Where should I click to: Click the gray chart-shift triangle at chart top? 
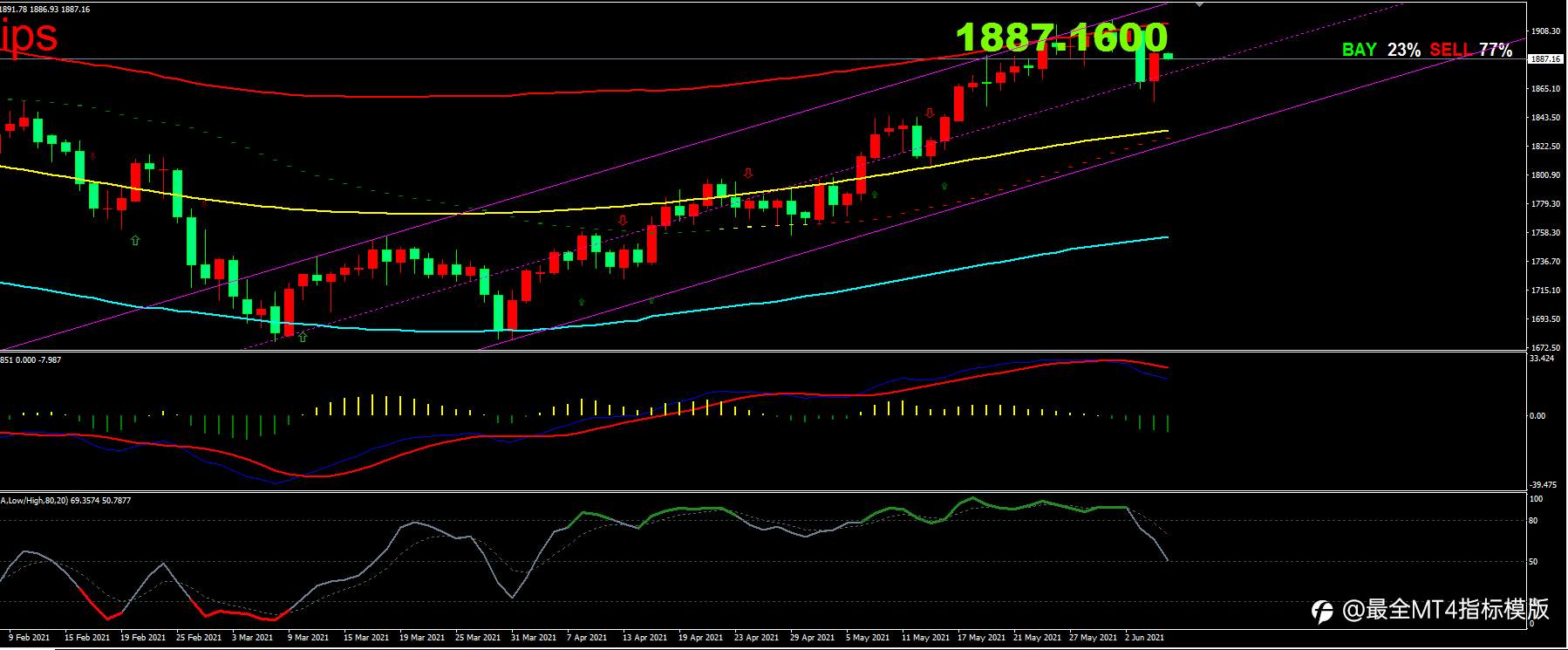1200,4
